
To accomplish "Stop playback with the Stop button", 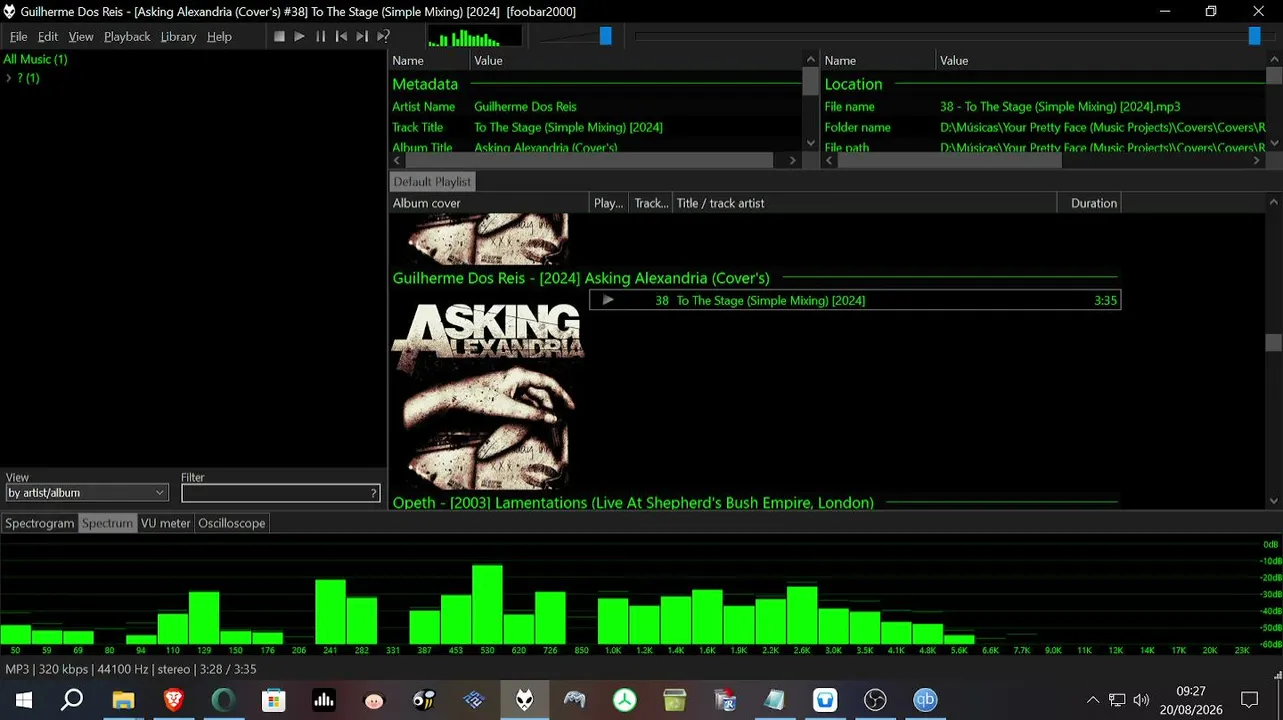I will pos(280,37).
